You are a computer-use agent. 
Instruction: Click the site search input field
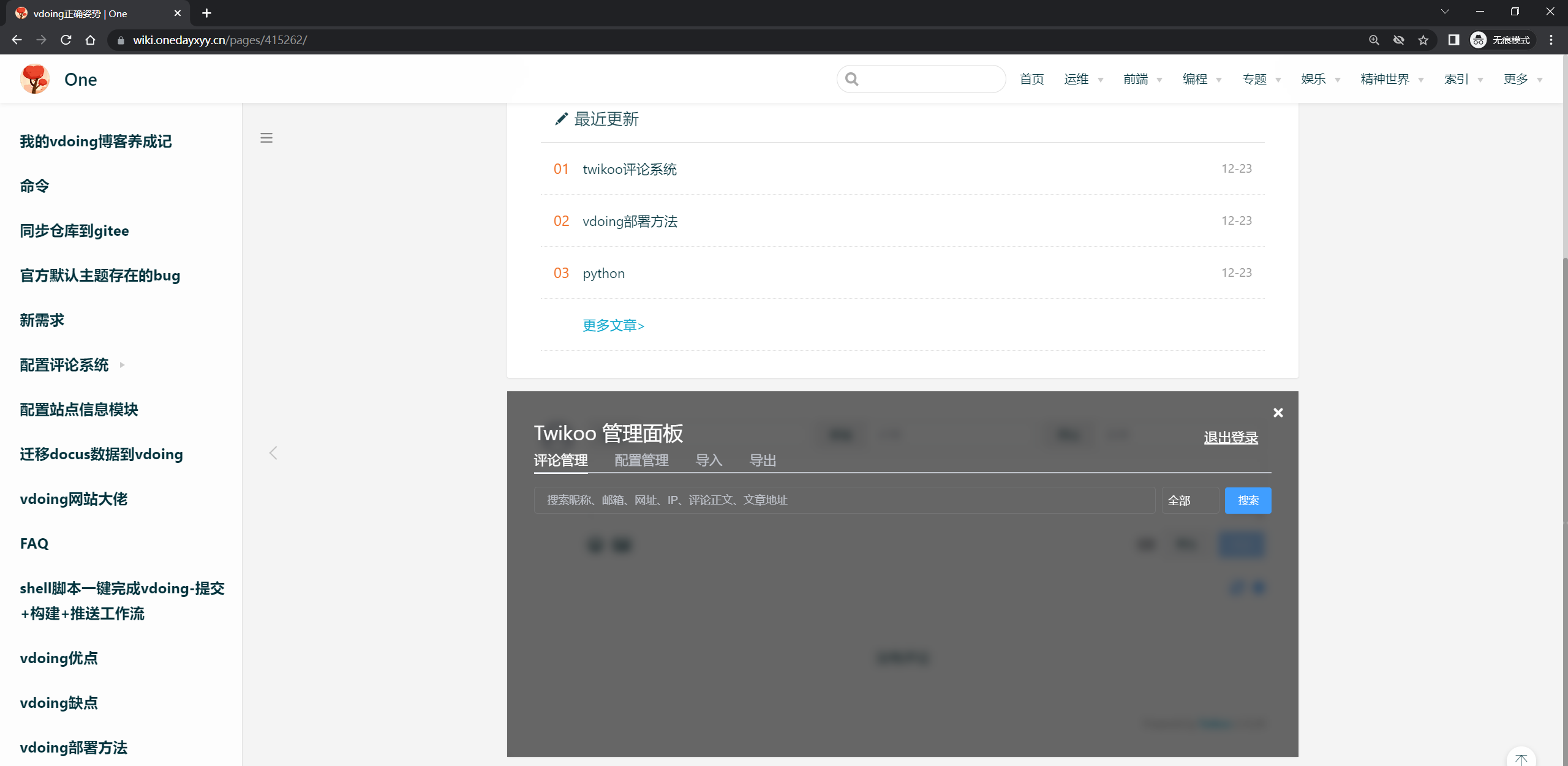[921, 79]
